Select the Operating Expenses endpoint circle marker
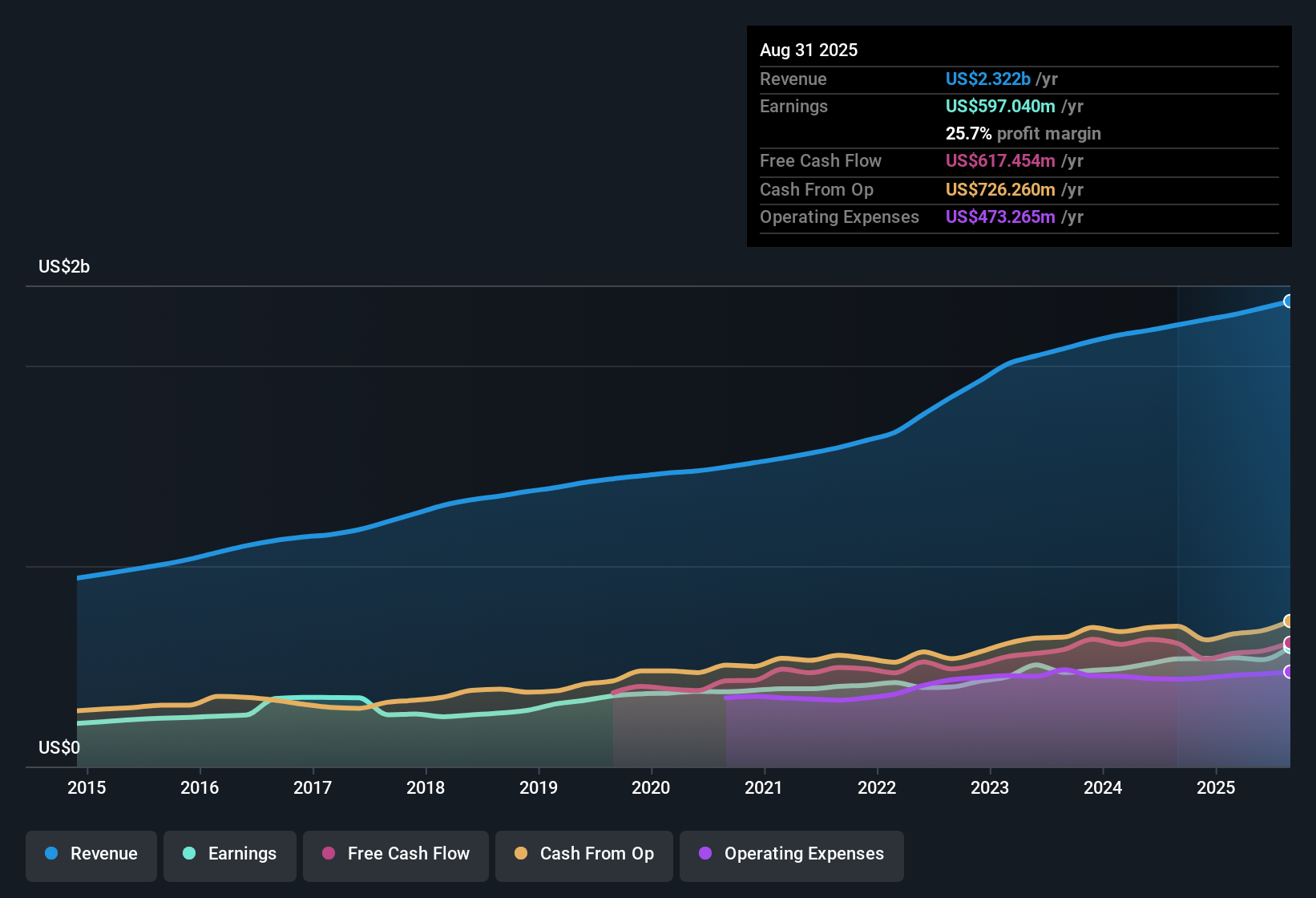This screenshot has height=898, width=1316. coord(1289,673)
